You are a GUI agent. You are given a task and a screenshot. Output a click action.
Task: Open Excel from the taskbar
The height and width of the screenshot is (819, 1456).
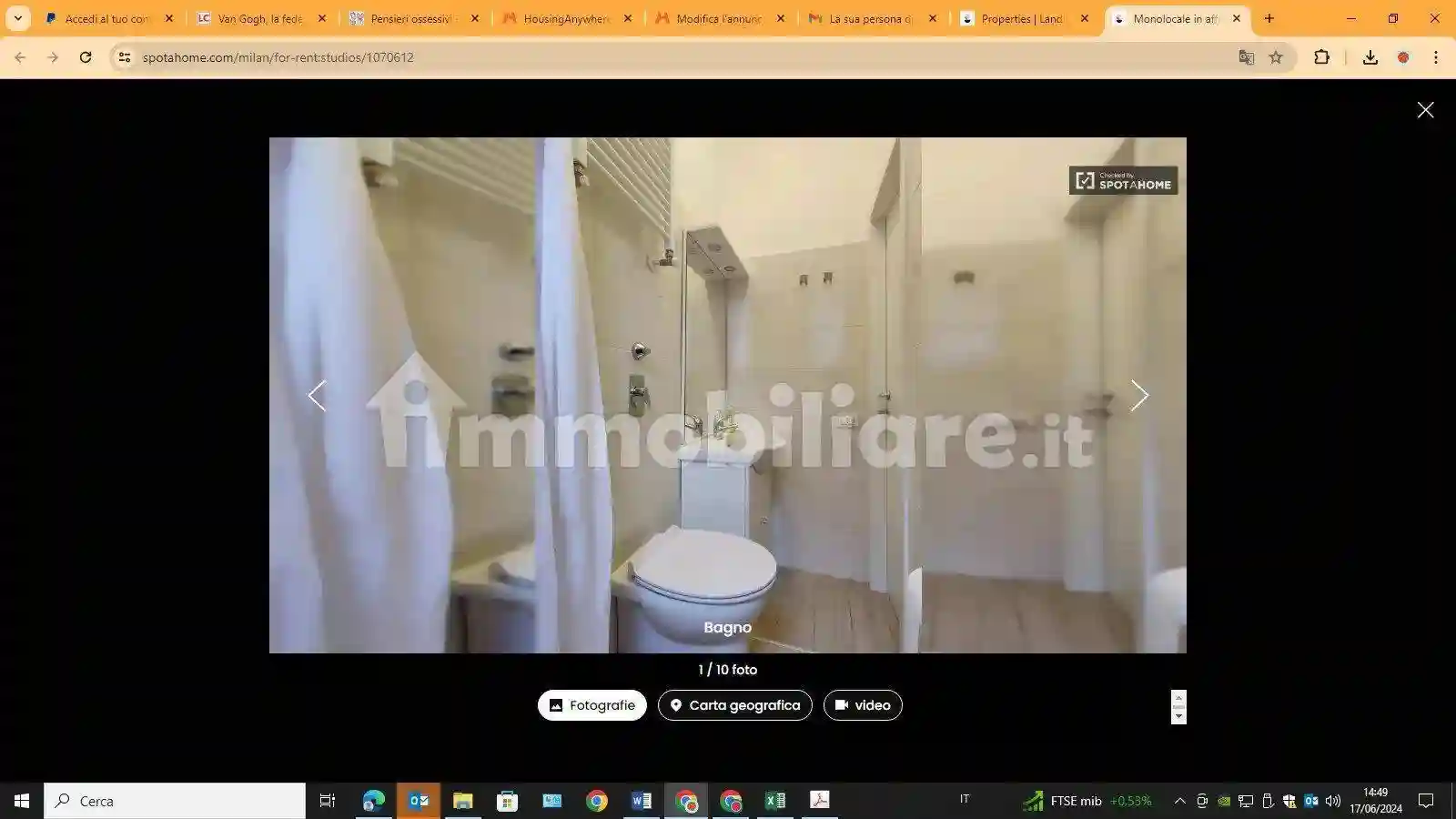click(774, 800)
